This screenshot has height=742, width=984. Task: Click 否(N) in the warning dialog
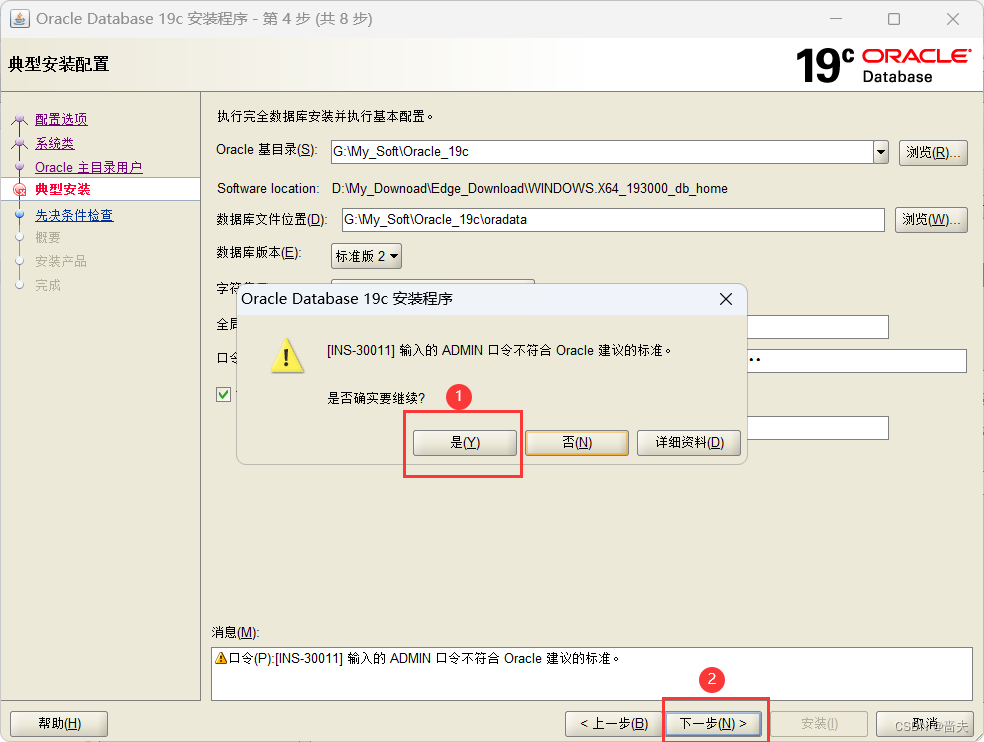[577, 443]
